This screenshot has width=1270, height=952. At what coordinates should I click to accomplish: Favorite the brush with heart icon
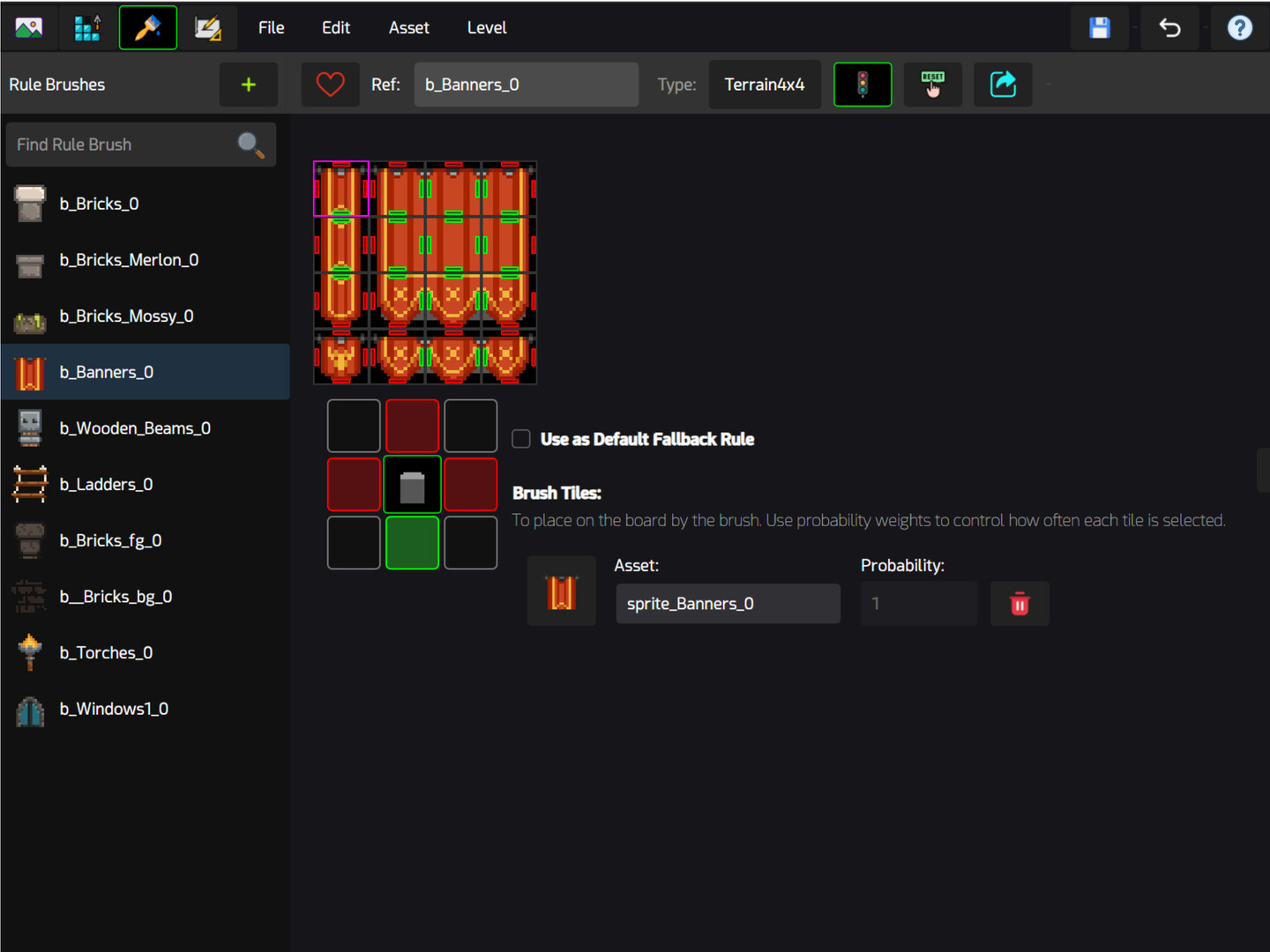point(330,85)
